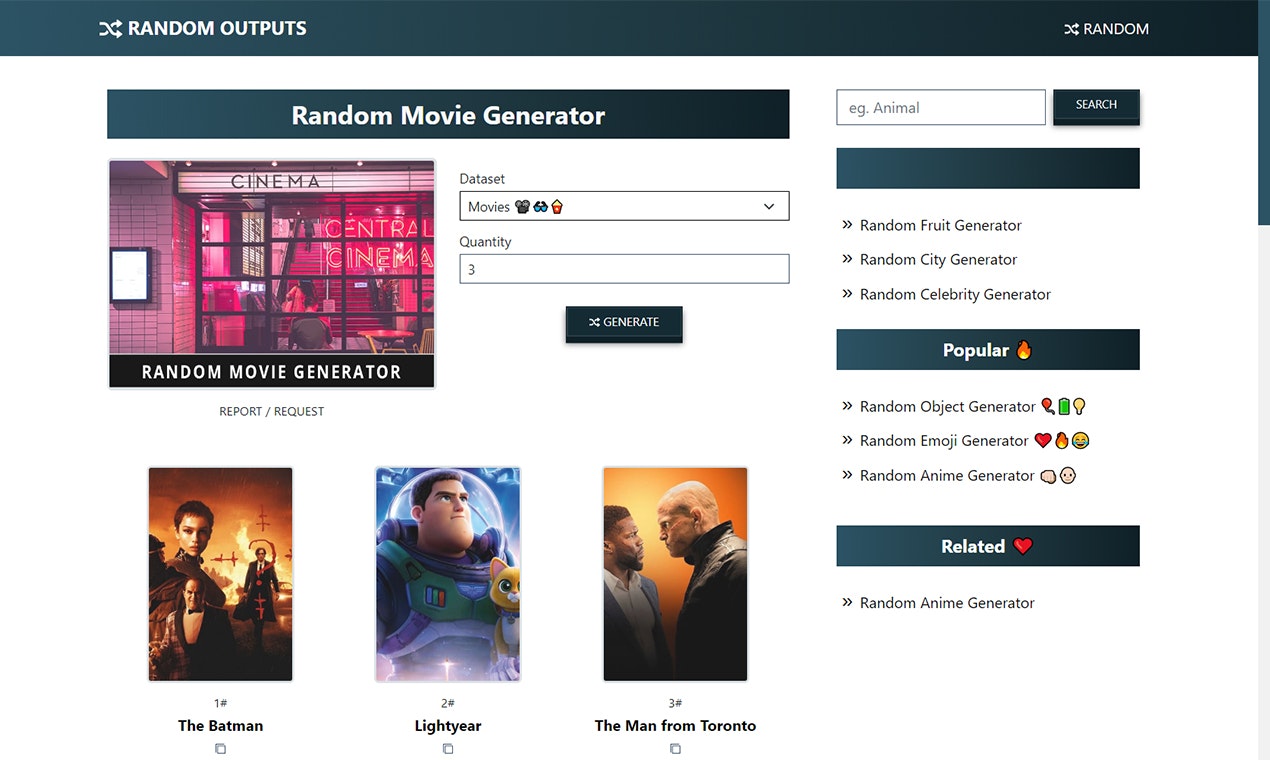Copy The Batman title via copy icon
1270x760 pixels.
pyautogui.click(x=221, y=749)
